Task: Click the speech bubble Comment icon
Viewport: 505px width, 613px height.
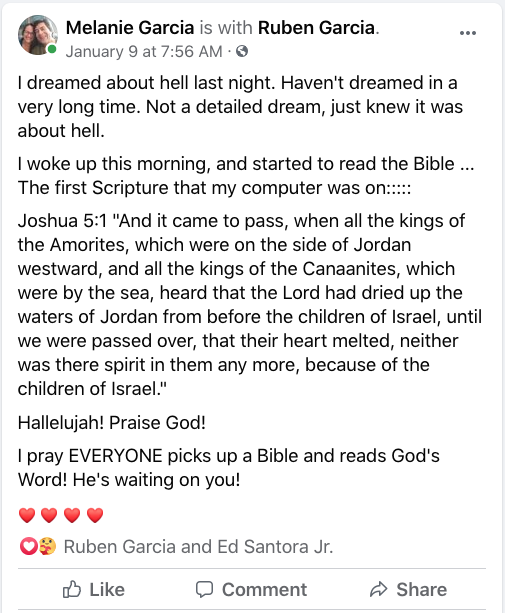Action: (x=204, y=590)
